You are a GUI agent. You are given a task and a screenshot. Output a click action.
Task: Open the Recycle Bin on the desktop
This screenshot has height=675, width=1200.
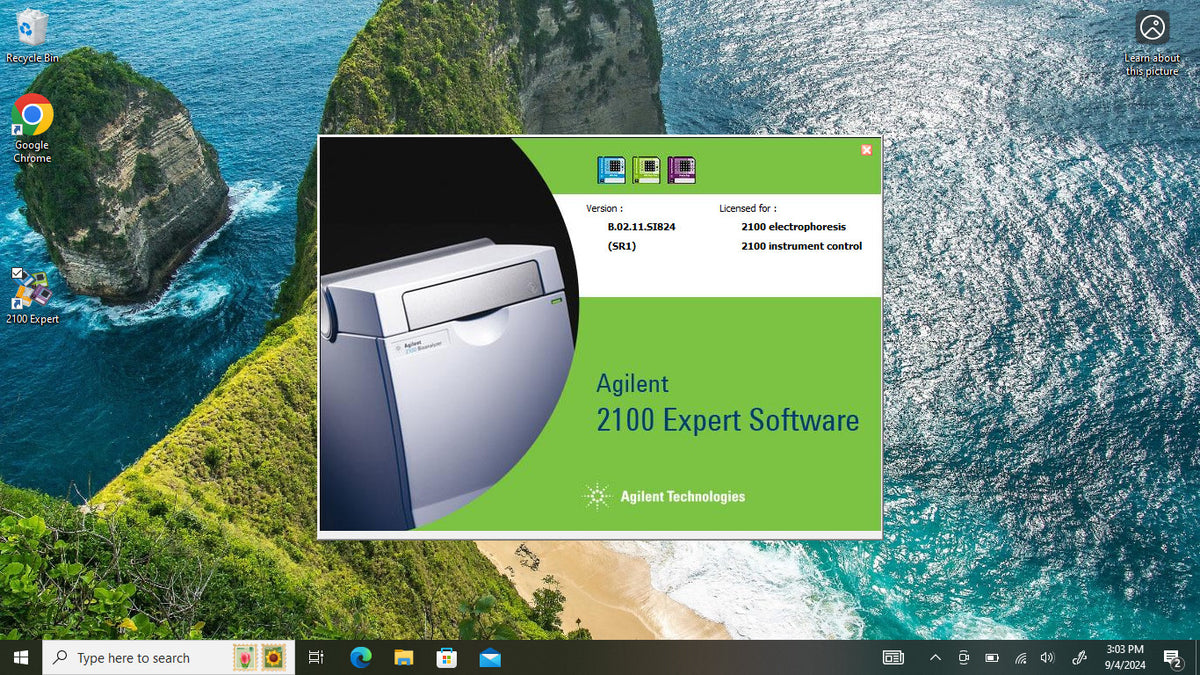(x=32, y=37)
